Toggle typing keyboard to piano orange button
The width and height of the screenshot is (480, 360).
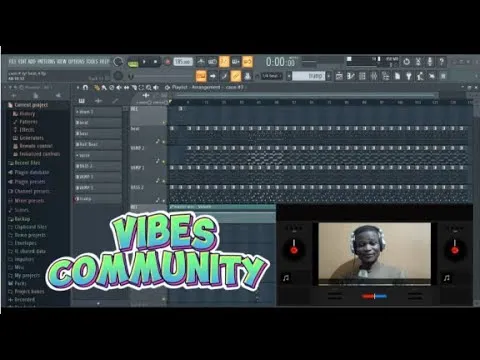tap(201, 76)
